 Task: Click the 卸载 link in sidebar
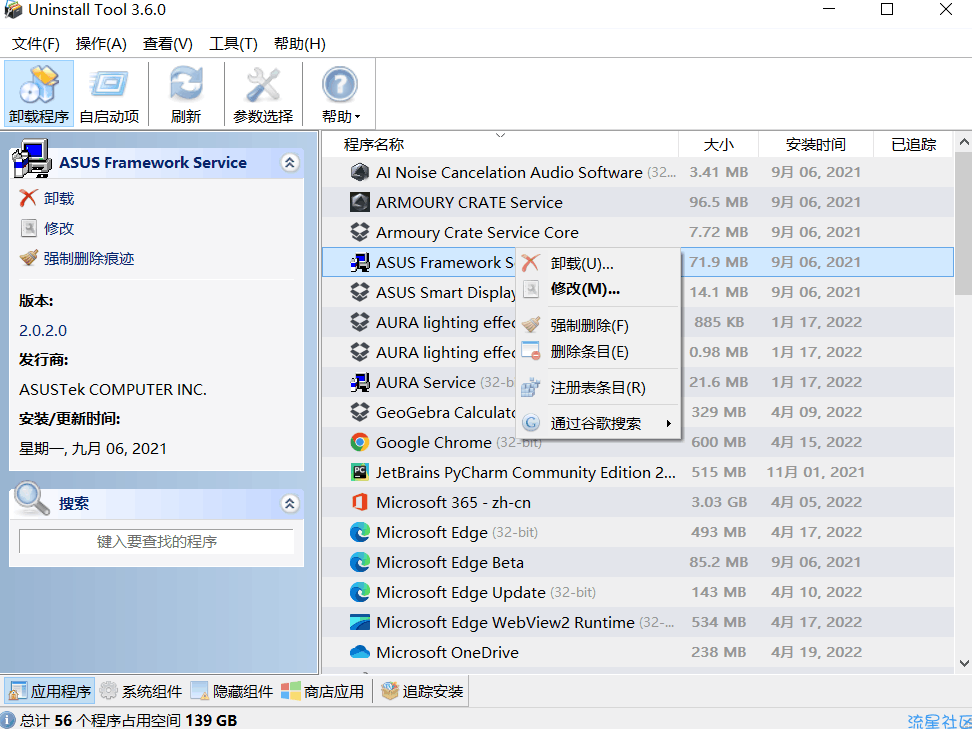(x=59, y=198)
